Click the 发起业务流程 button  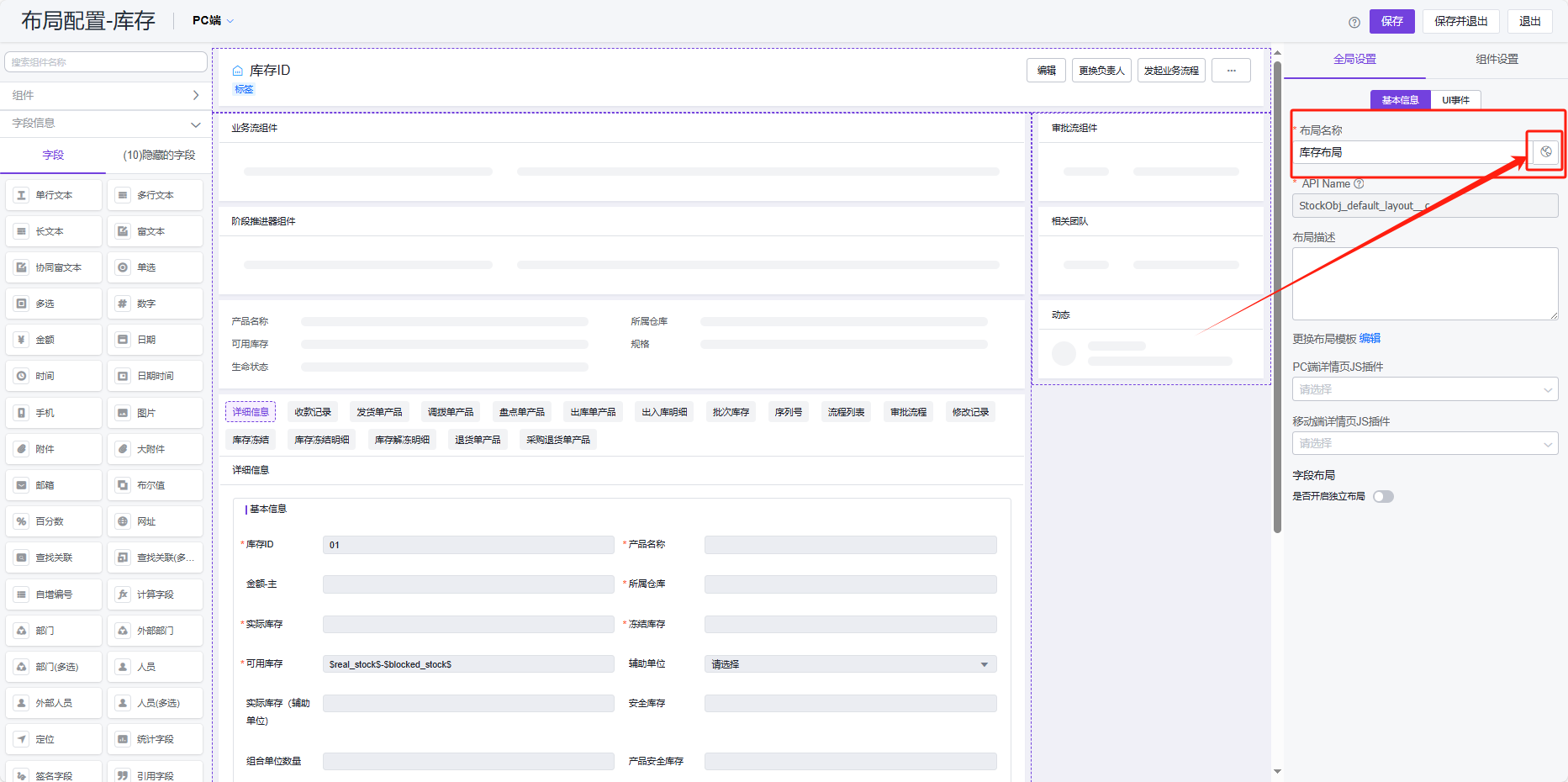(1171, 71)
